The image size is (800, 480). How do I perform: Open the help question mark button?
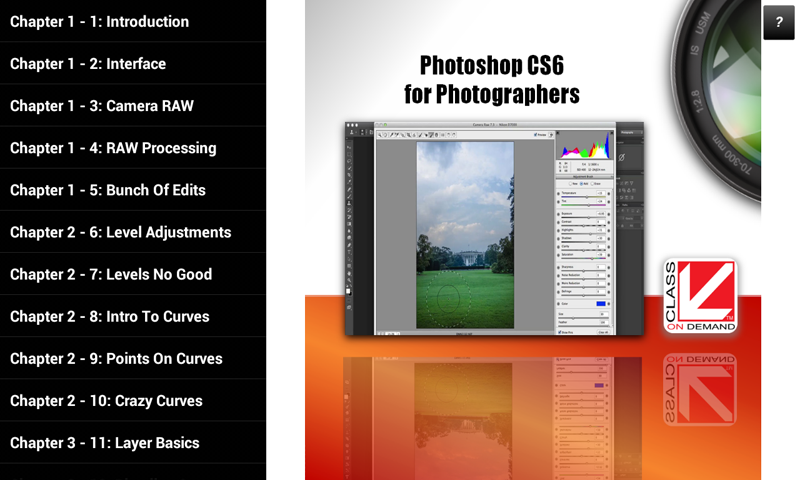pos(779,22)
